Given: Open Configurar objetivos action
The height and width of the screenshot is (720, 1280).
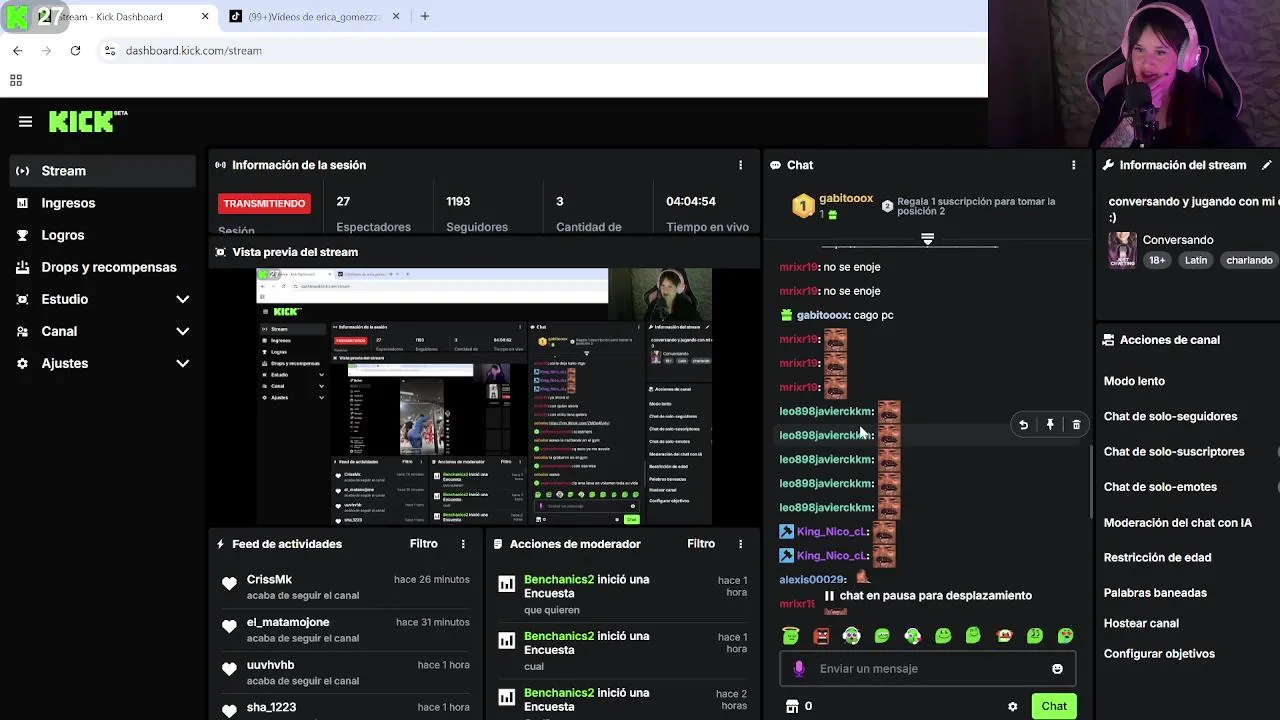Looking at the screenshot, I should point(1159,654).
